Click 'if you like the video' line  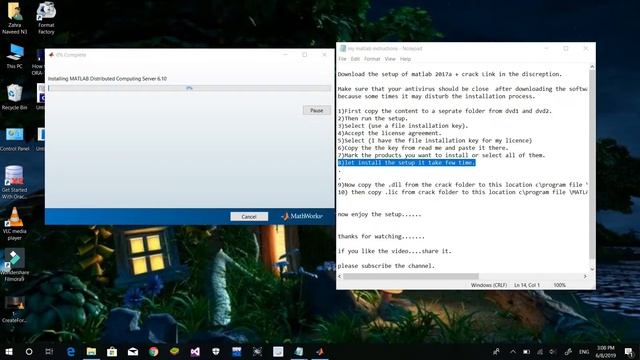395,251
